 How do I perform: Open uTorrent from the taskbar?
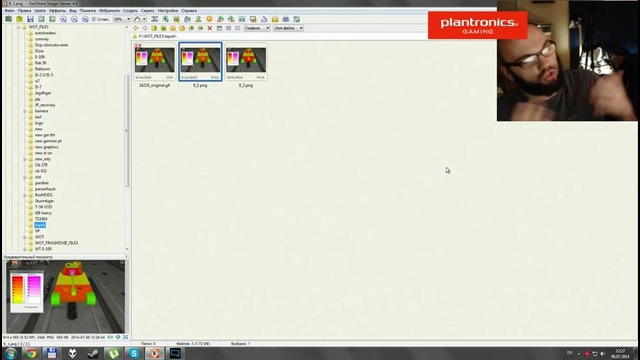[x=113, y=353]
